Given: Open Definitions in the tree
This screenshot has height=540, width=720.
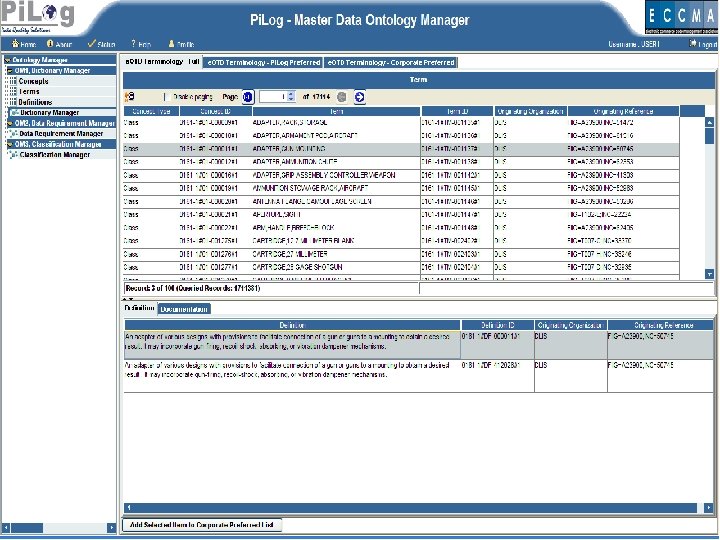Looking at the screenshot, I should [35, 102].
